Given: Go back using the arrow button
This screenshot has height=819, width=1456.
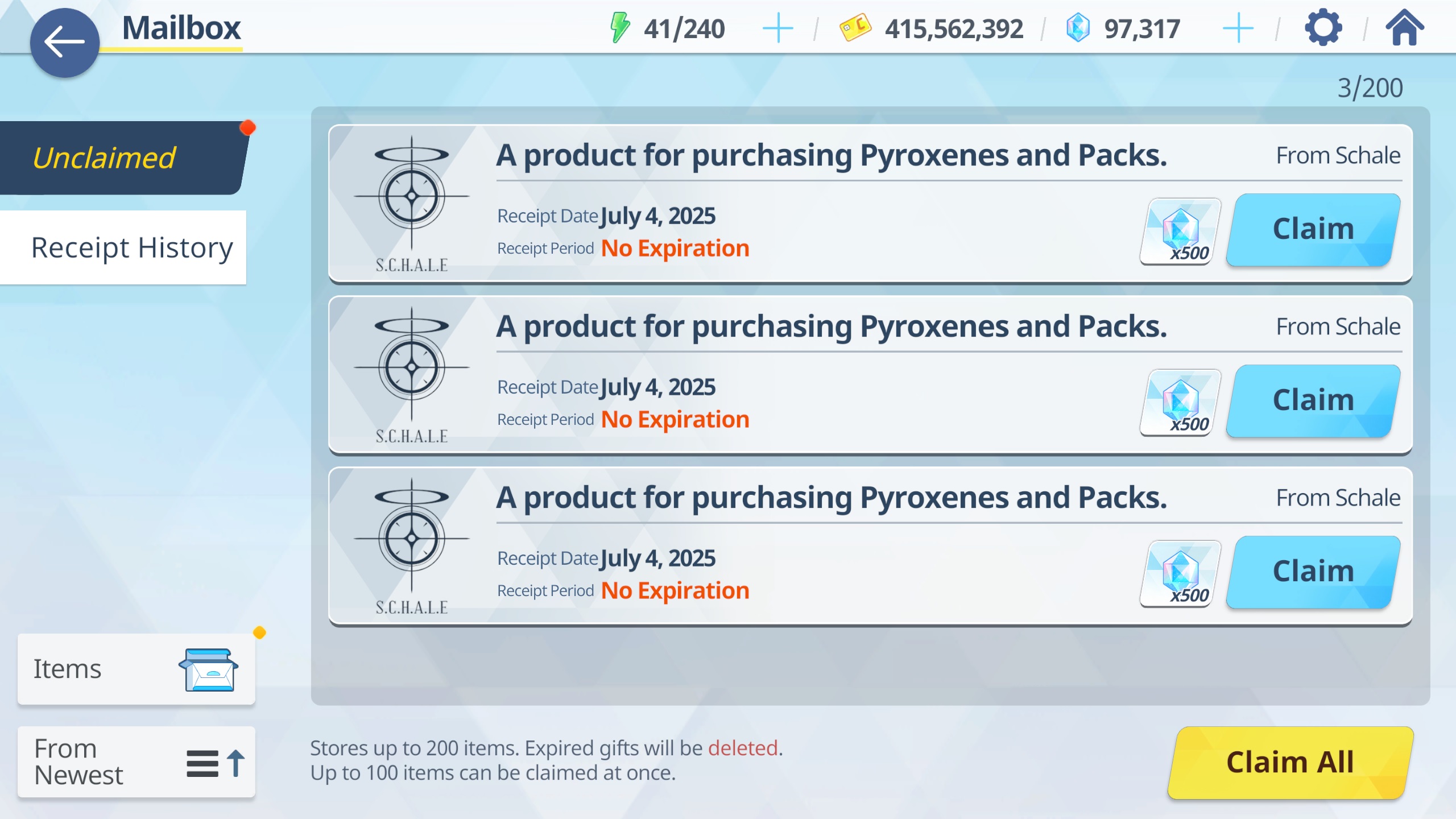Looking at the screenshot, I should tap(64, 42).
